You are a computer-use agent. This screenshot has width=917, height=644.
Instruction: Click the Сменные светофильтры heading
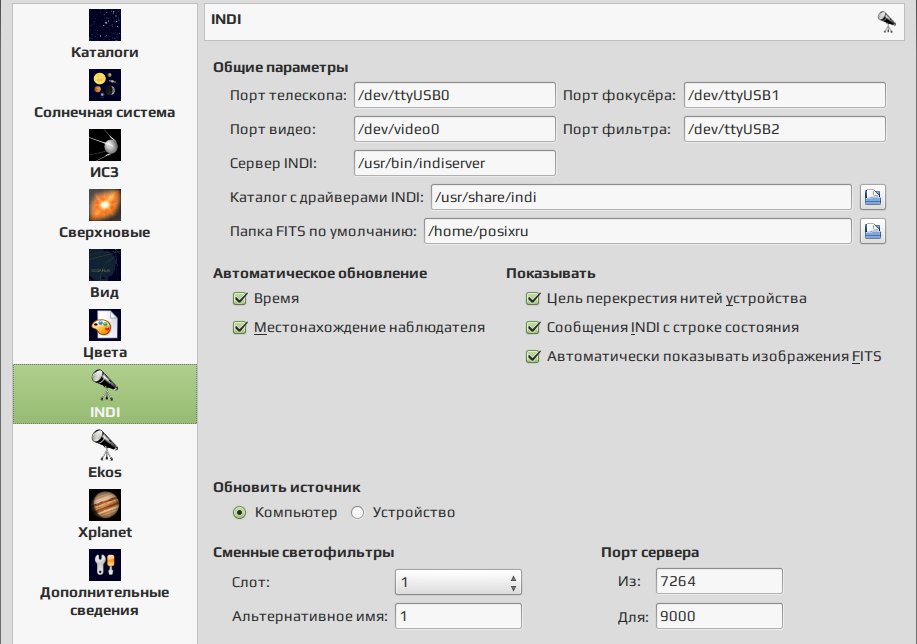304,552
